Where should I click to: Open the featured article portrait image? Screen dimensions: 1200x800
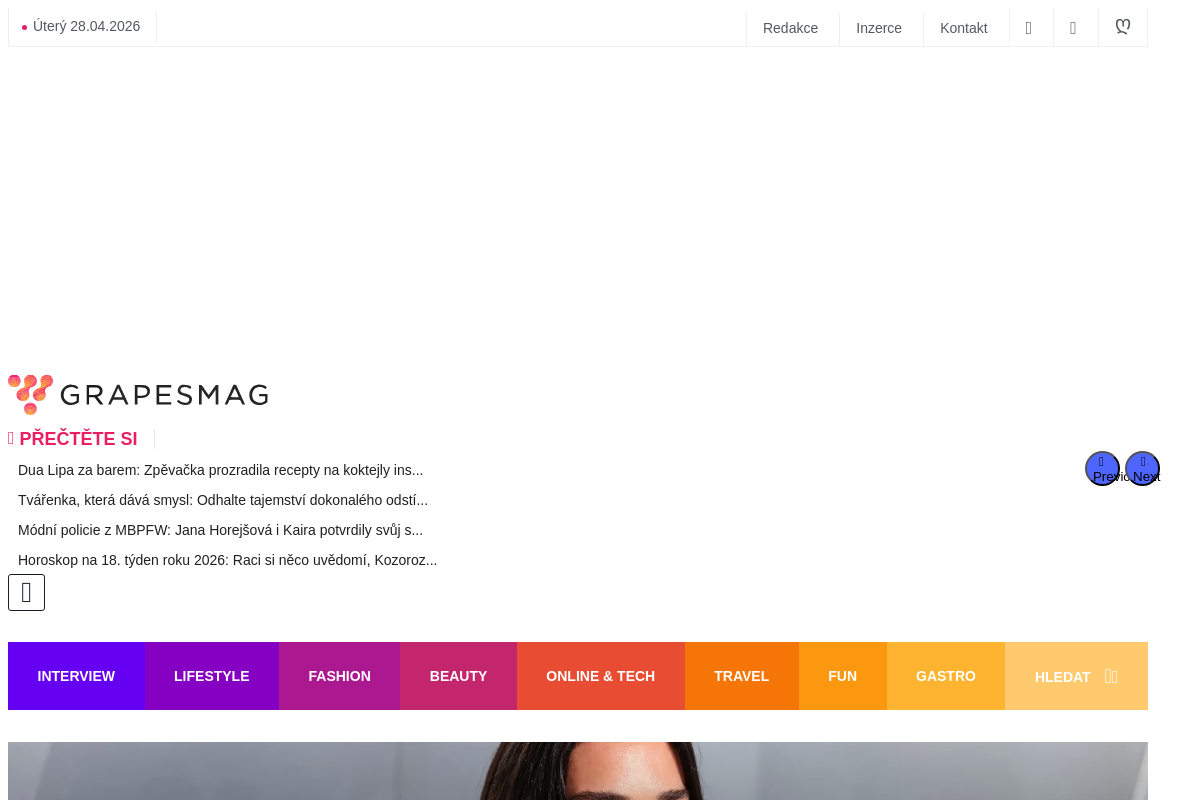point(578,771)
